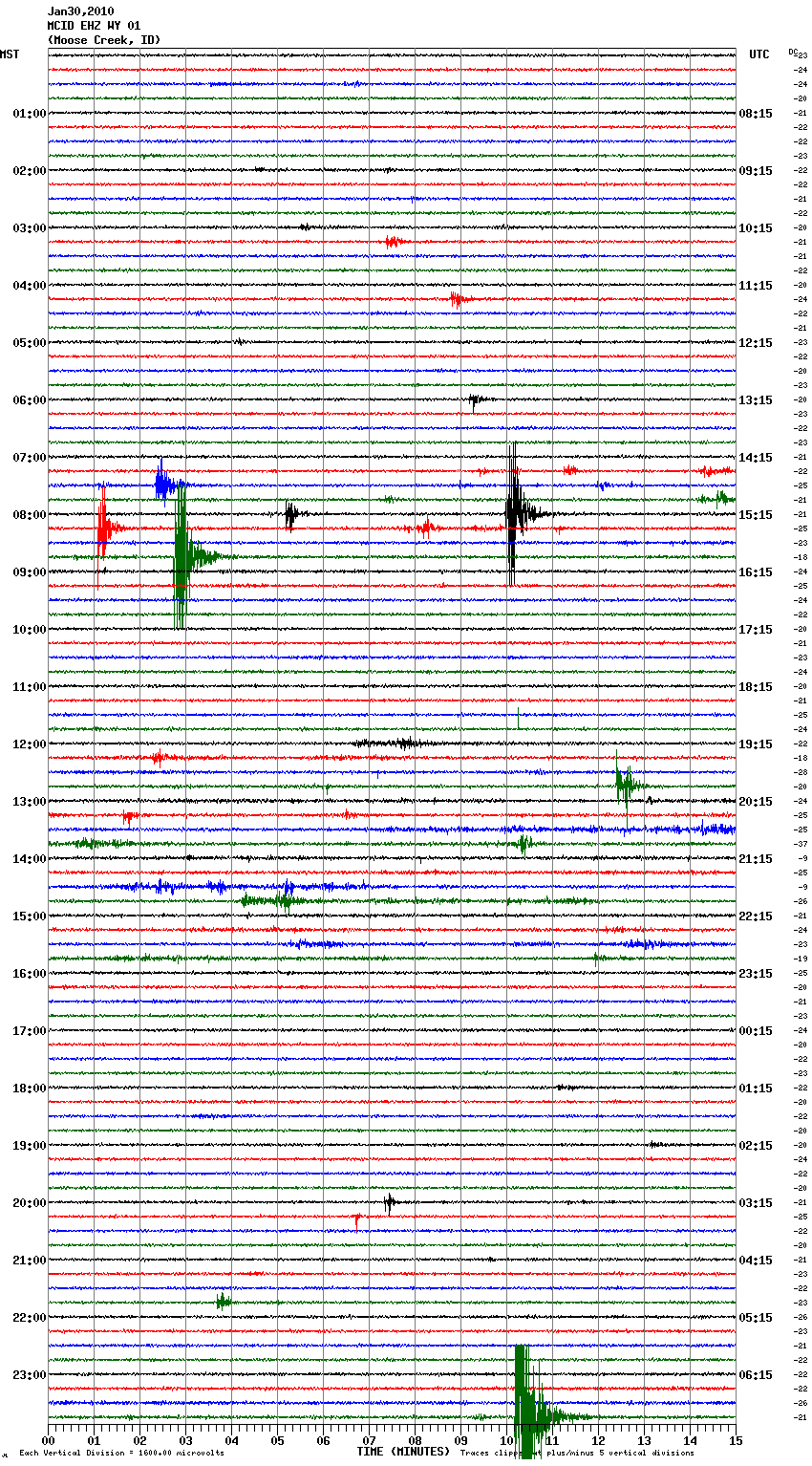Select the 06:00 MST row label
Screen dimensions: 812x1466
coord(29,400)
